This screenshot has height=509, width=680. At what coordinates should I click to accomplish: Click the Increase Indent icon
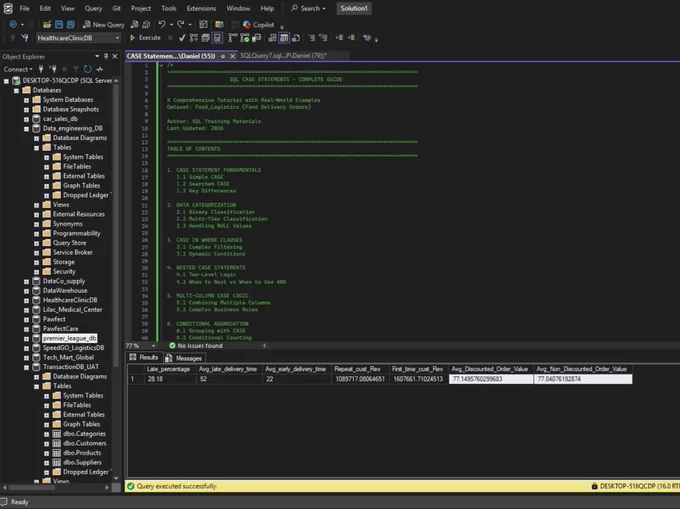[351, 38]
